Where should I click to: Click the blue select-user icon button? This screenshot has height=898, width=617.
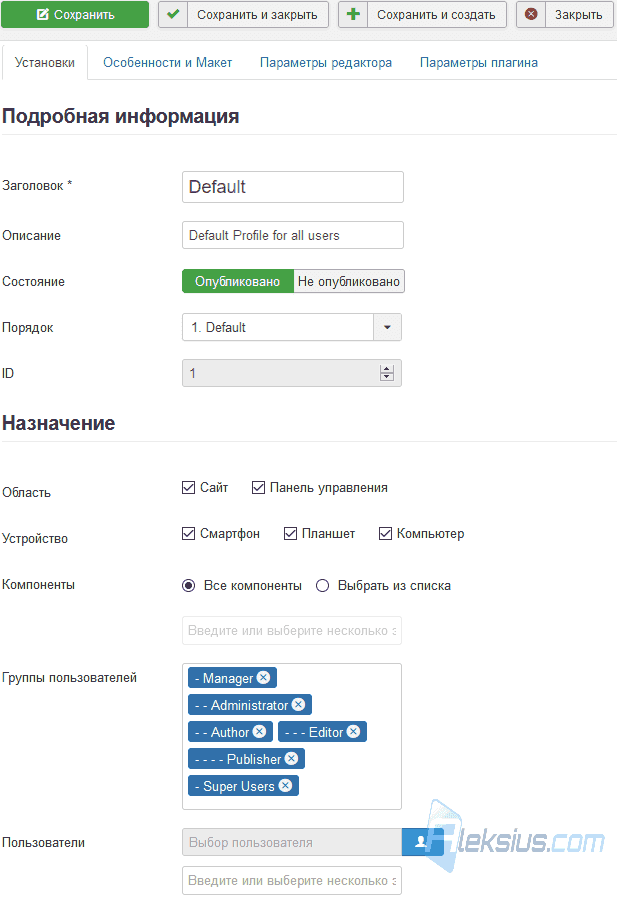point(422,842)
